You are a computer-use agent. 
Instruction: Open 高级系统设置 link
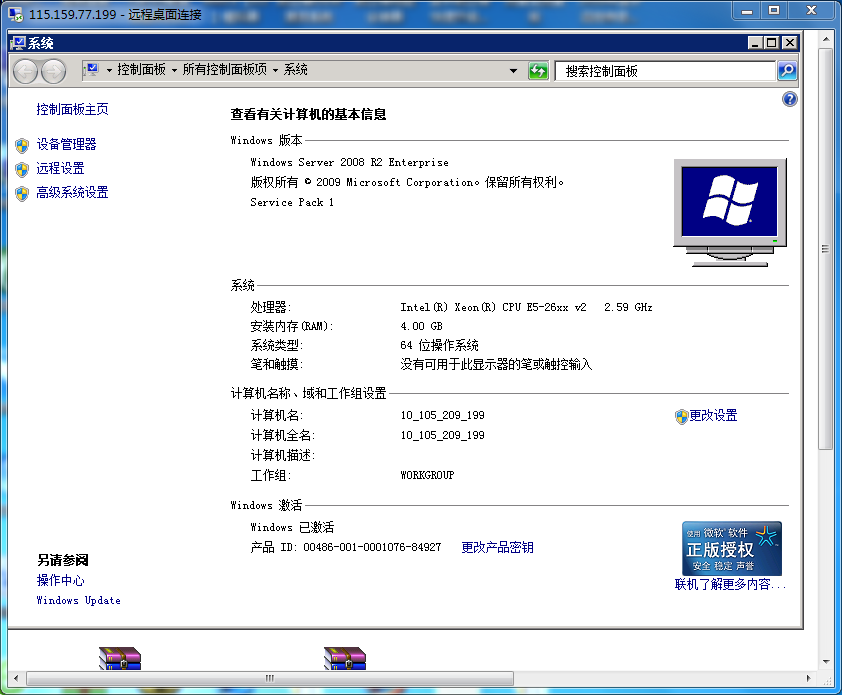click(72, 193)
